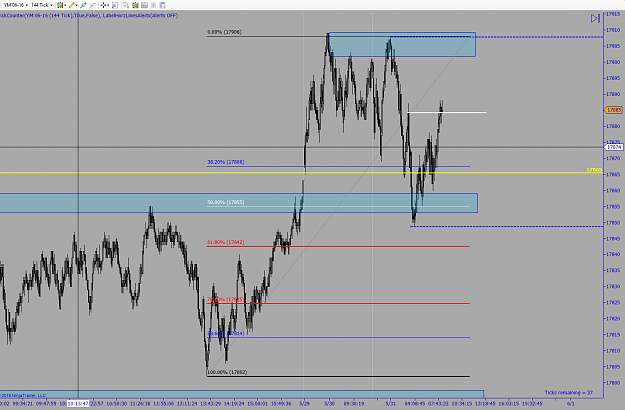The width and height of the screenshot is (625, 410).
Task: Click the indicator label text at chart top
Action: pyautogui.click(x=89, y=16)
